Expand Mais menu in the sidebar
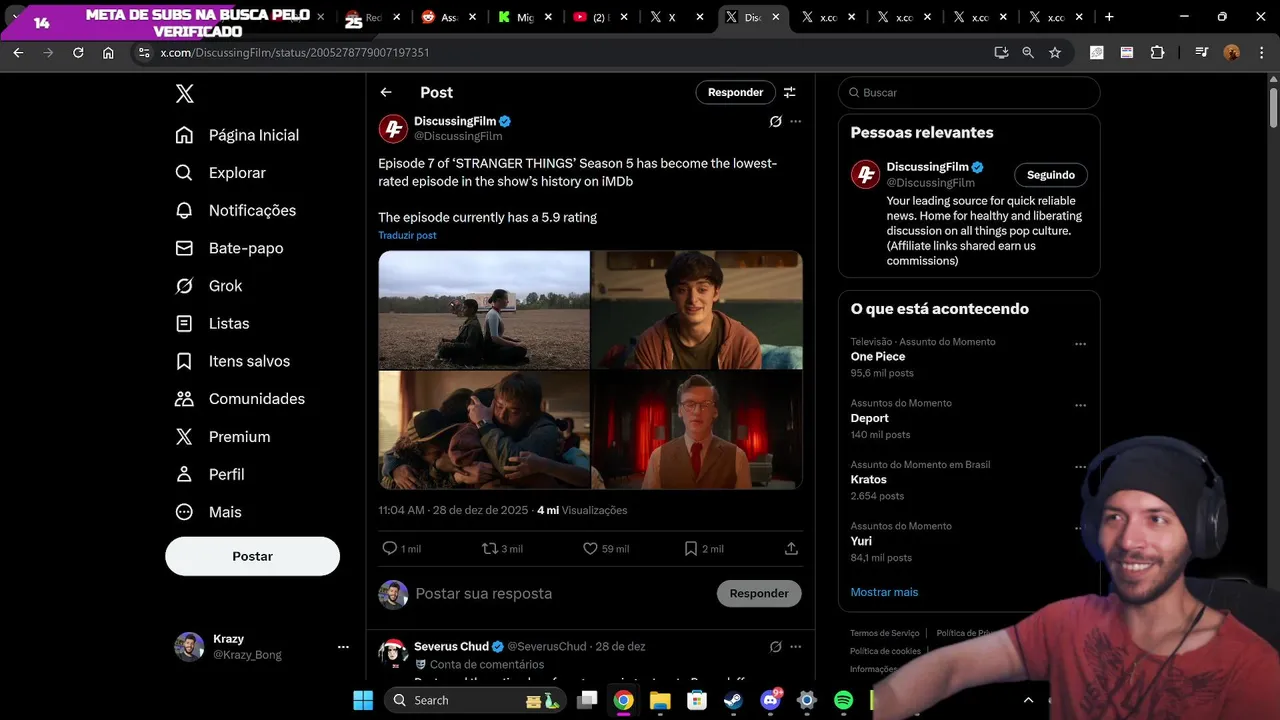The image size is (1280, 720). click(208, 512)
